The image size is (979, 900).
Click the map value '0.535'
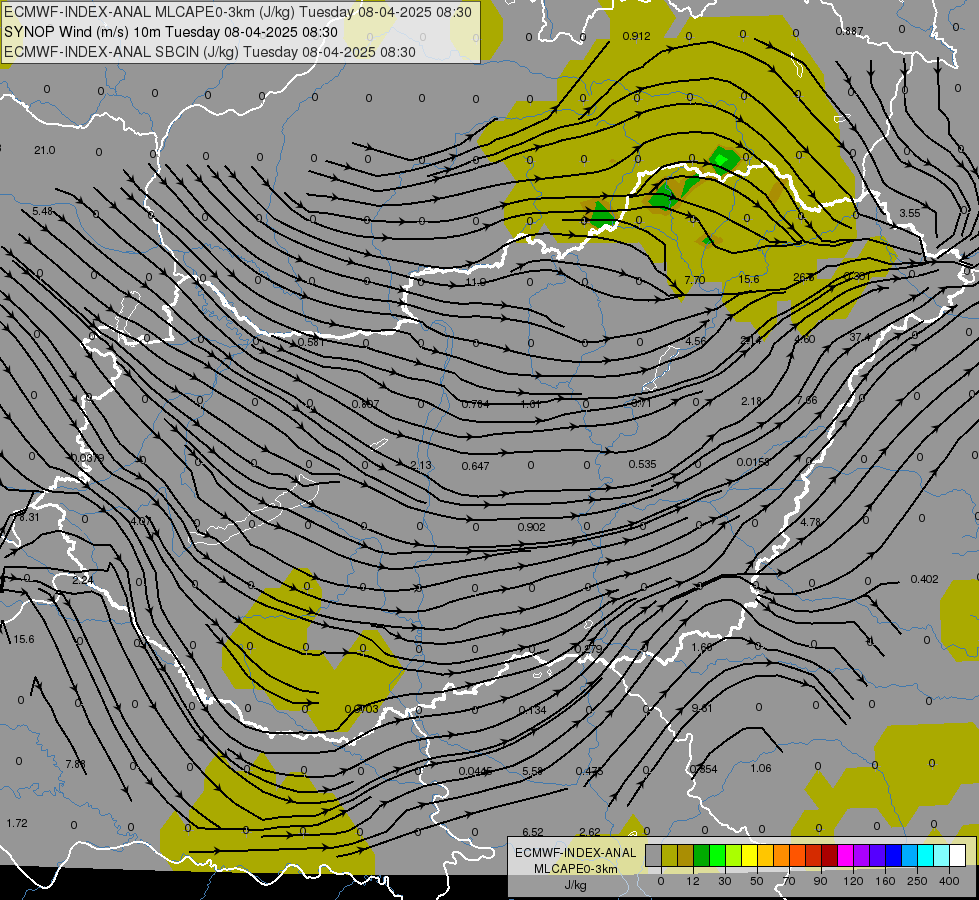[642, 464]
